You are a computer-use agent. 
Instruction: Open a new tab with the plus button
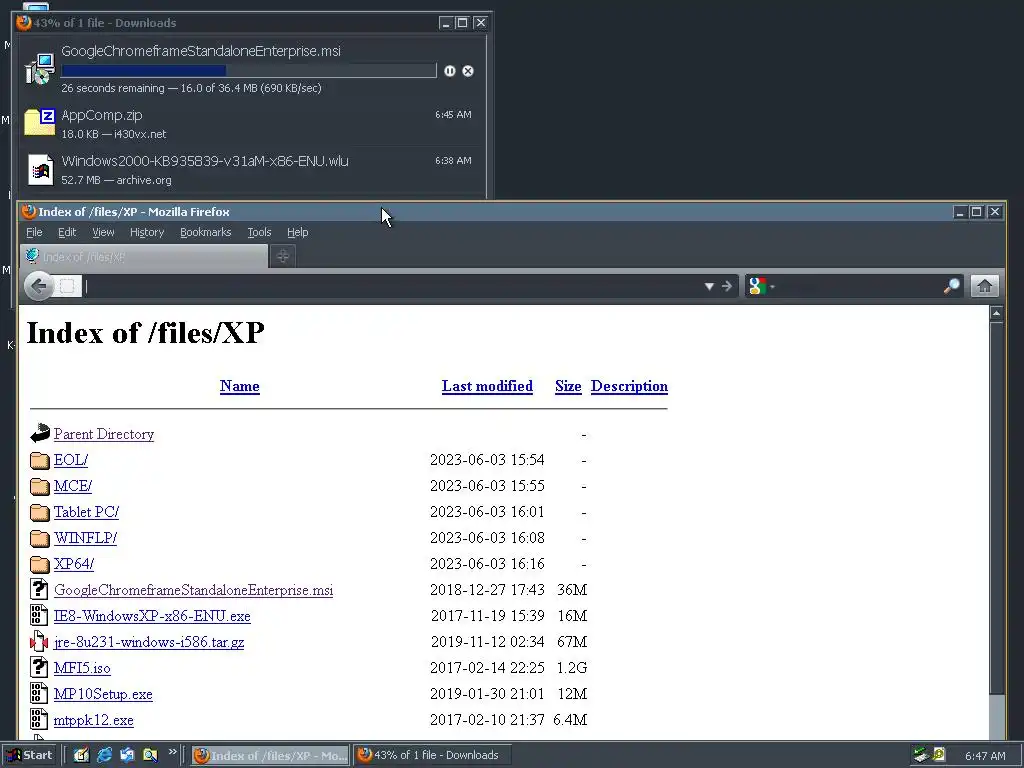(283, 257)
